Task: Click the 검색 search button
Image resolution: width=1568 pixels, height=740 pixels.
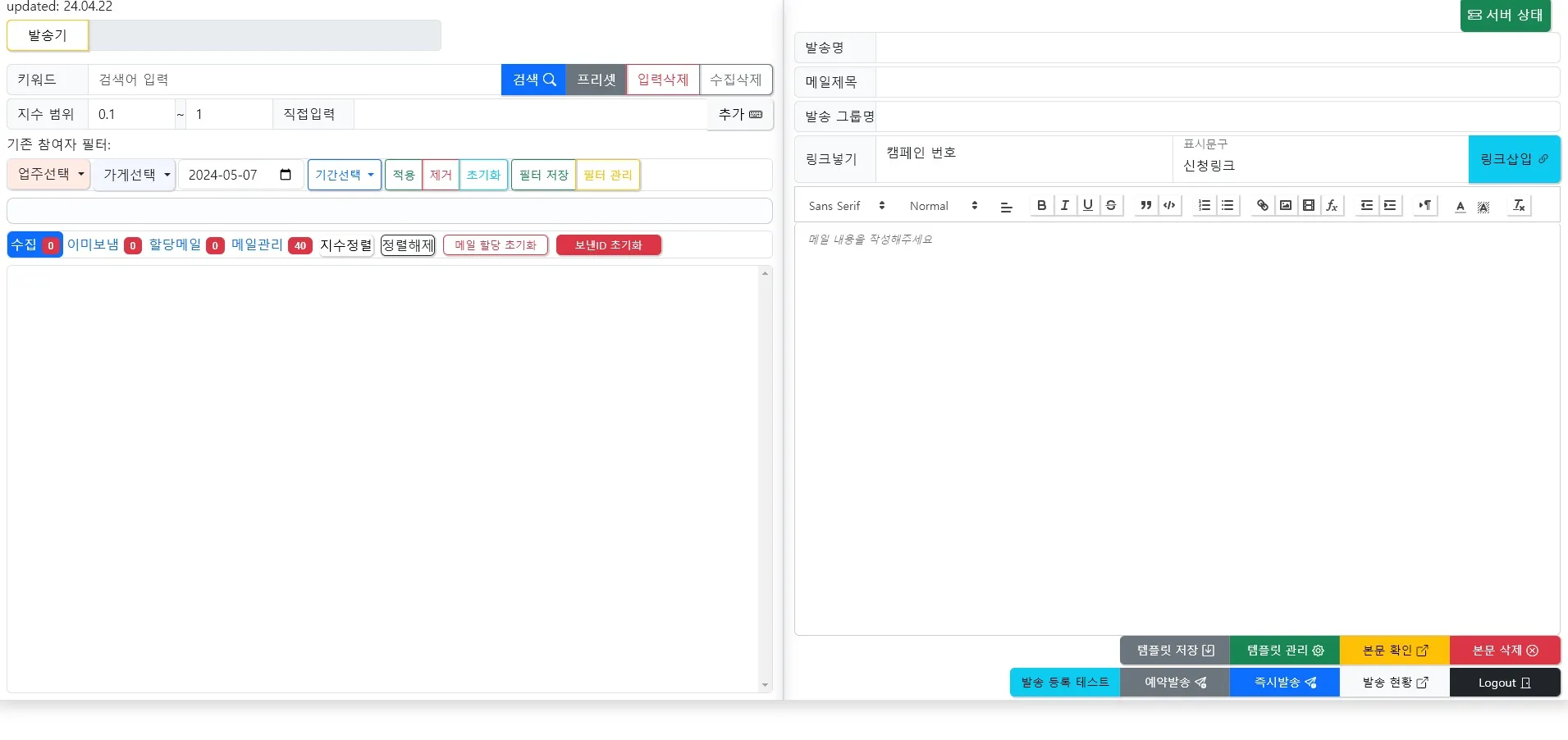Action: coord(532,80)
